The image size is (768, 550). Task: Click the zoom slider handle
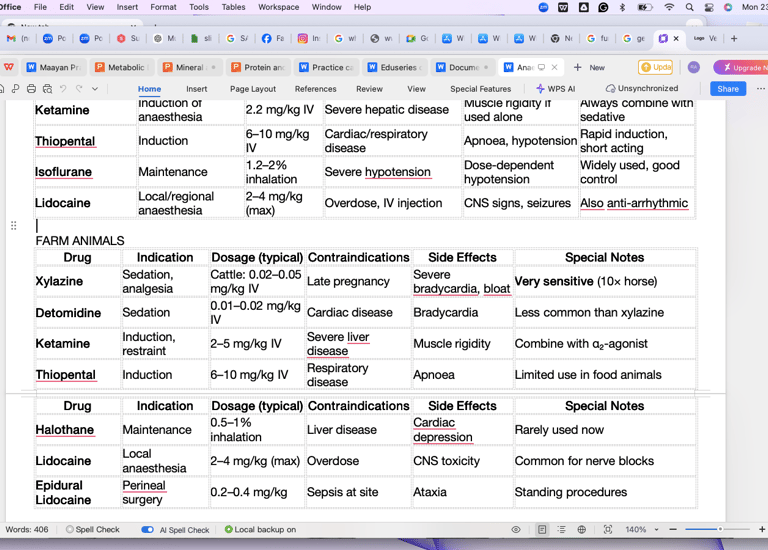point(720,529)
